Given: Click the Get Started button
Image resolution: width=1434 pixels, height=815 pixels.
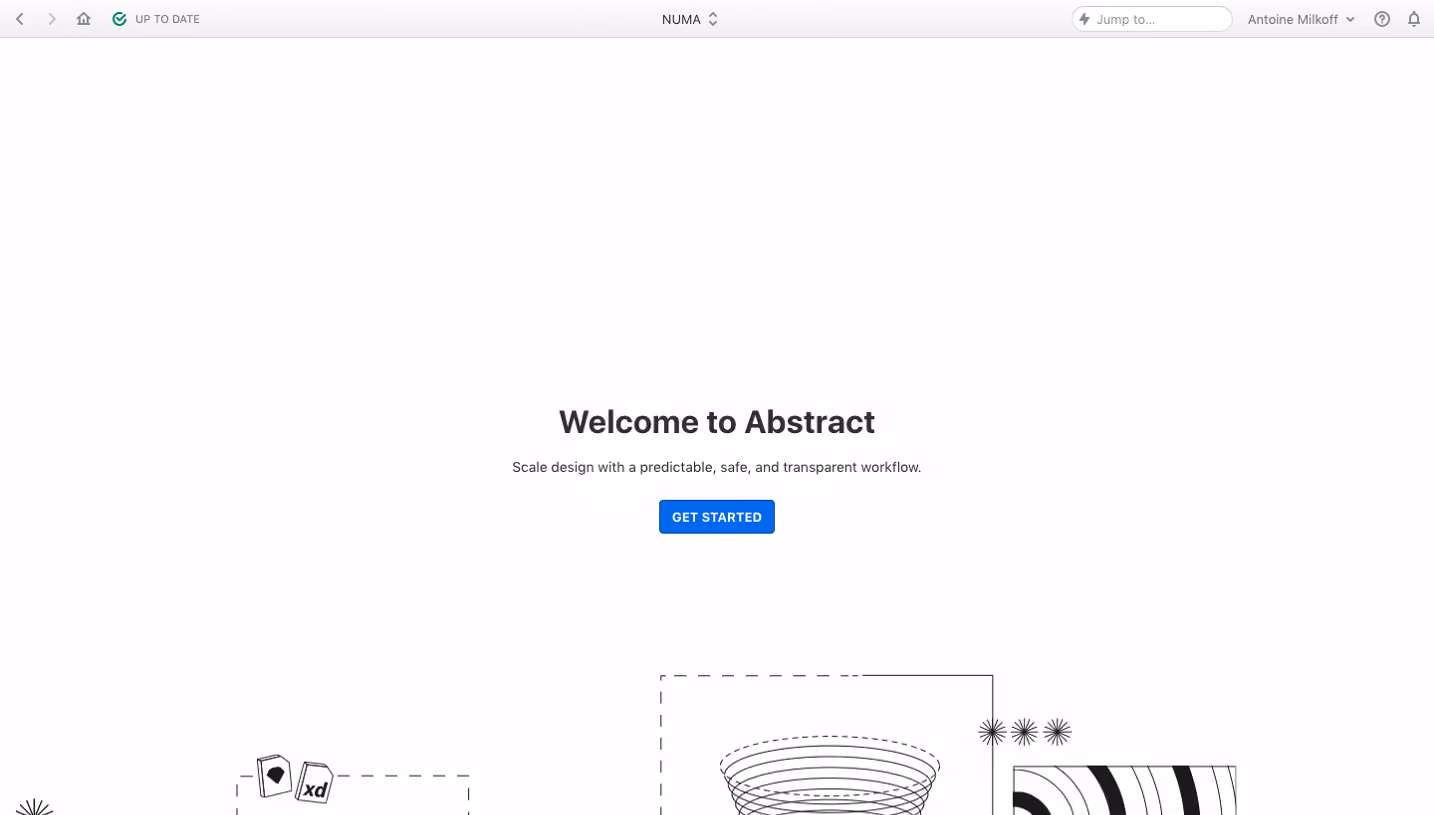Looking at the screenshot, I should (x=717, y=517).
